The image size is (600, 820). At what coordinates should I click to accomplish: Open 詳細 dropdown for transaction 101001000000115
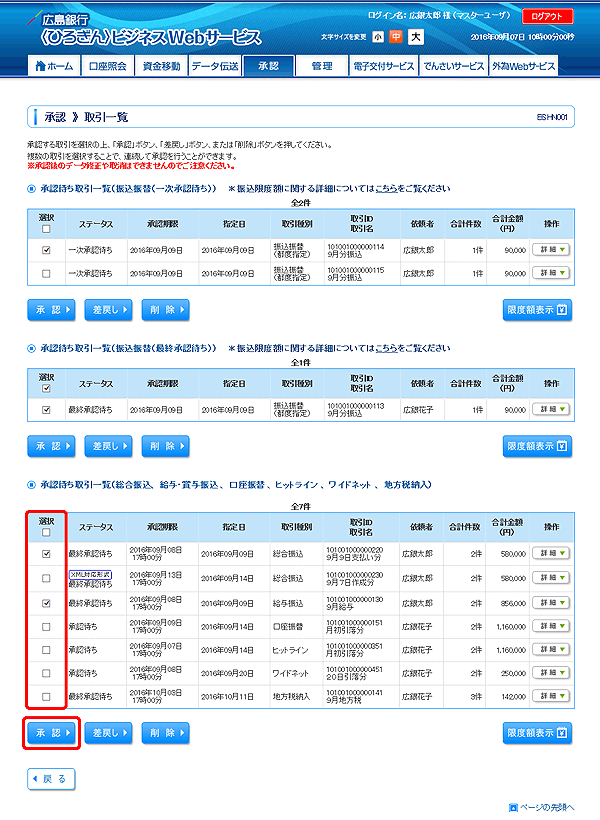(551, 273)
